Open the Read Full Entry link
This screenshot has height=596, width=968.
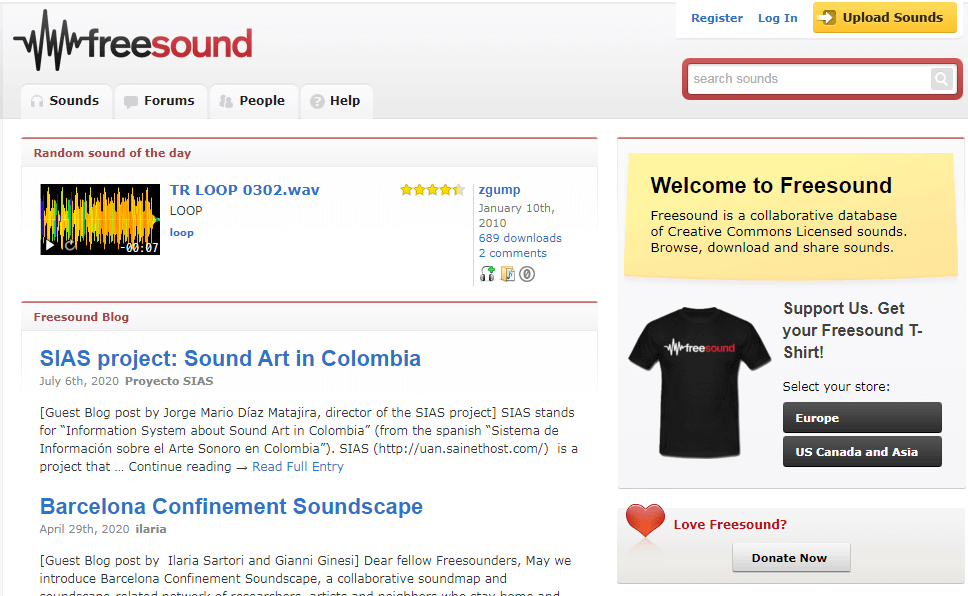(298, 466)
